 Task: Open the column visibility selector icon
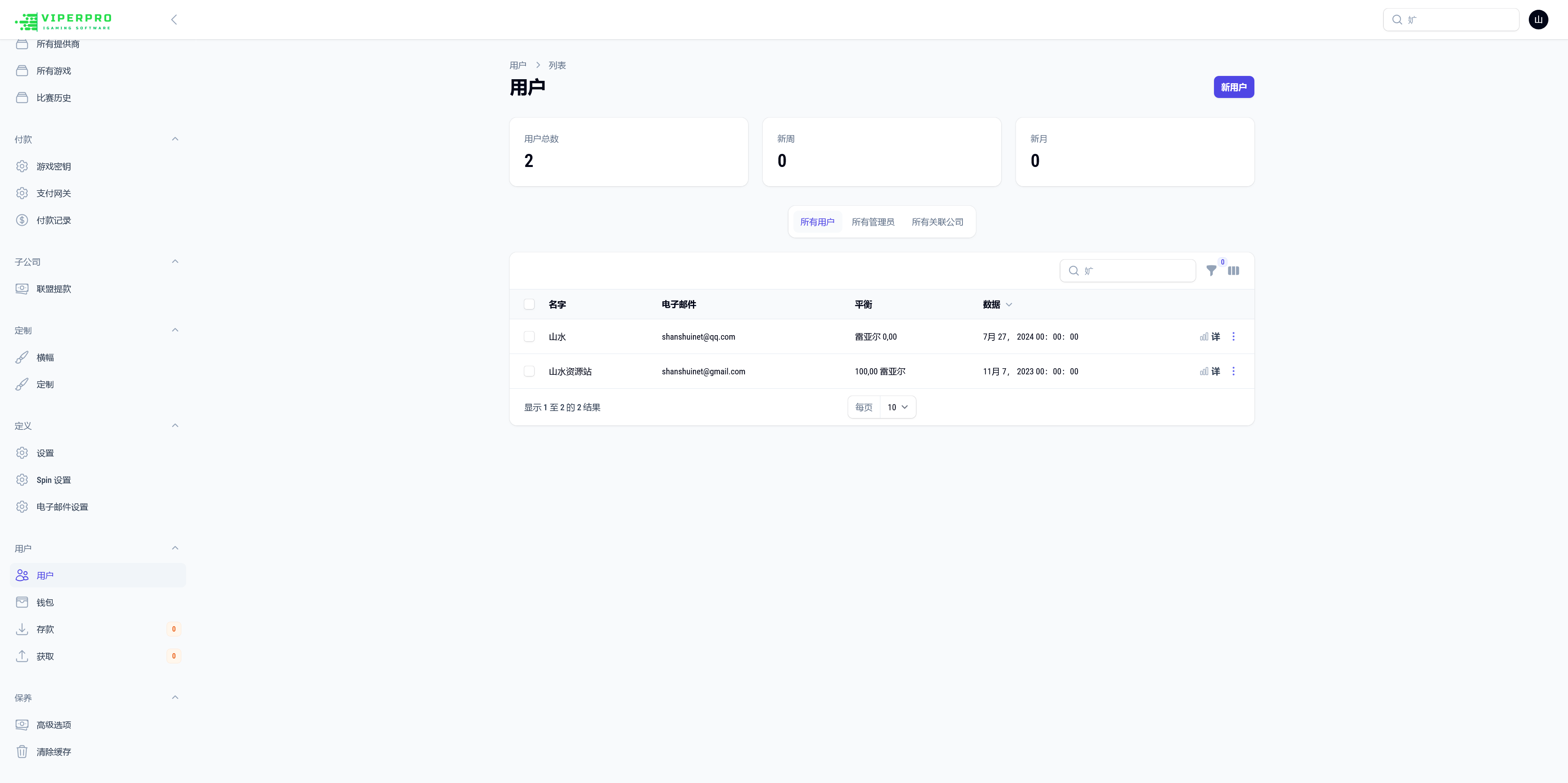(x=1234, y=271)
